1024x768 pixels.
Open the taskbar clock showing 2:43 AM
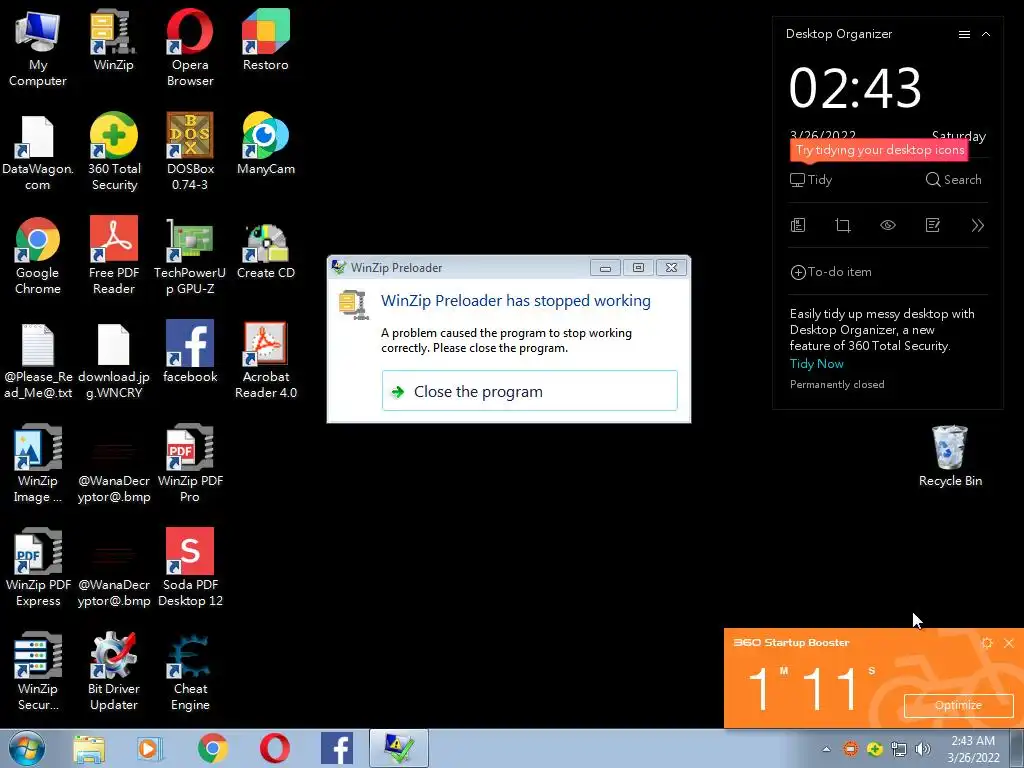click(973, 749)
